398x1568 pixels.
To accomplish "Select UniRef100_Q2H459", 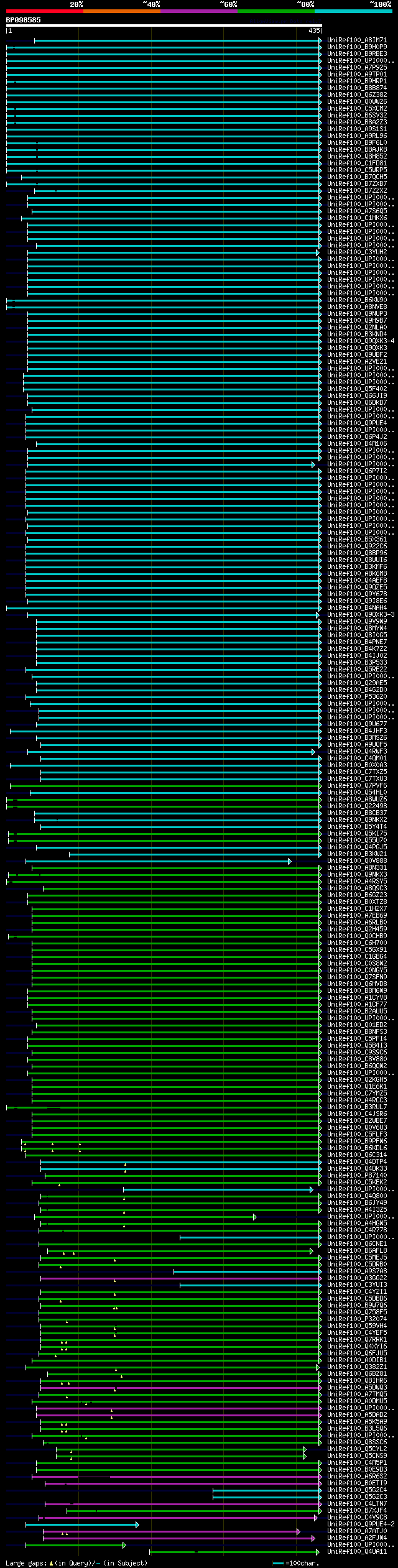I will point(357,929).
